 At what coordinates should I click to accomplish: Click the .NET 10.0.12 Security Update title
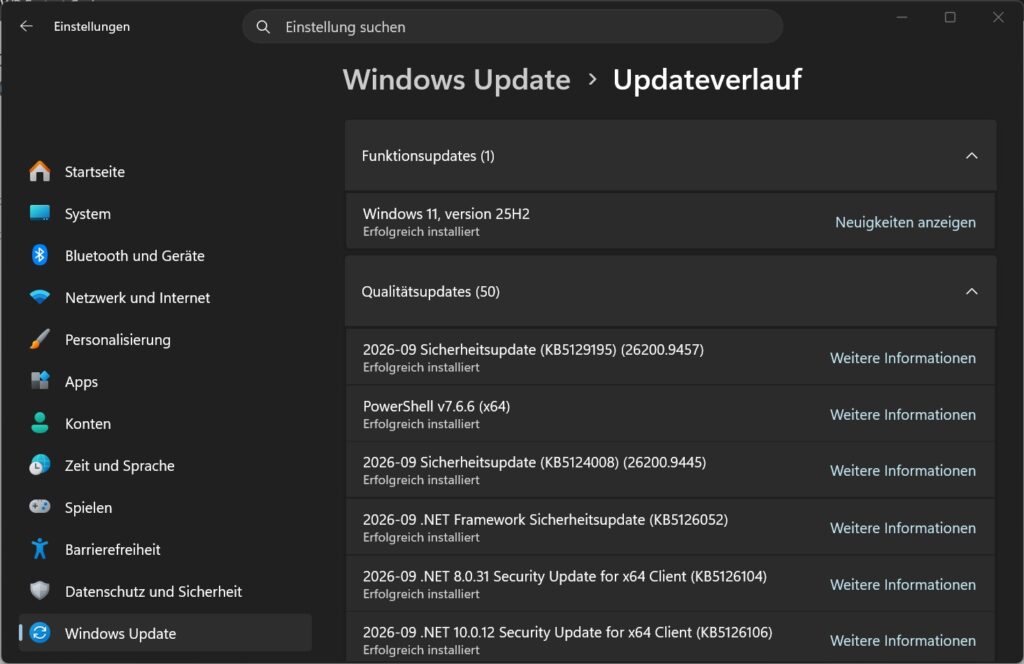568,633
